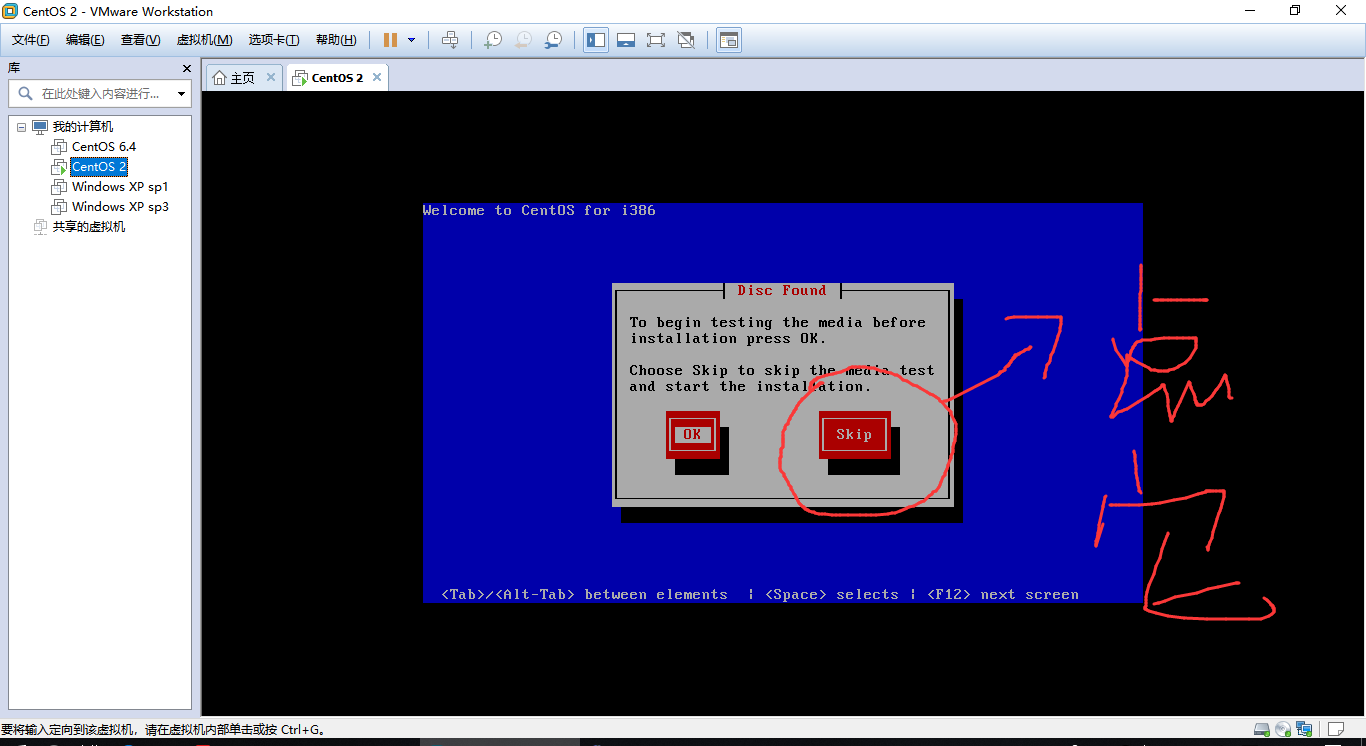1366x746 pixels.
Task: Open the 选项卡(T) menu
Action: coord(274,40)
